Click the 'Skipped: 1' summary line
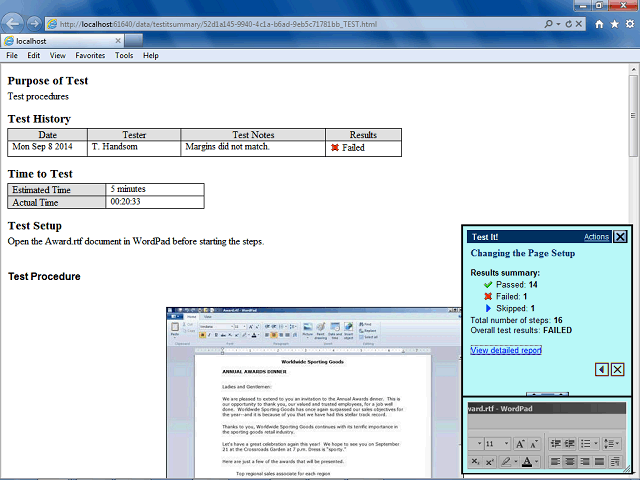Image resolution: width=640 pixels, height=480 pixels. click(509, 308)
